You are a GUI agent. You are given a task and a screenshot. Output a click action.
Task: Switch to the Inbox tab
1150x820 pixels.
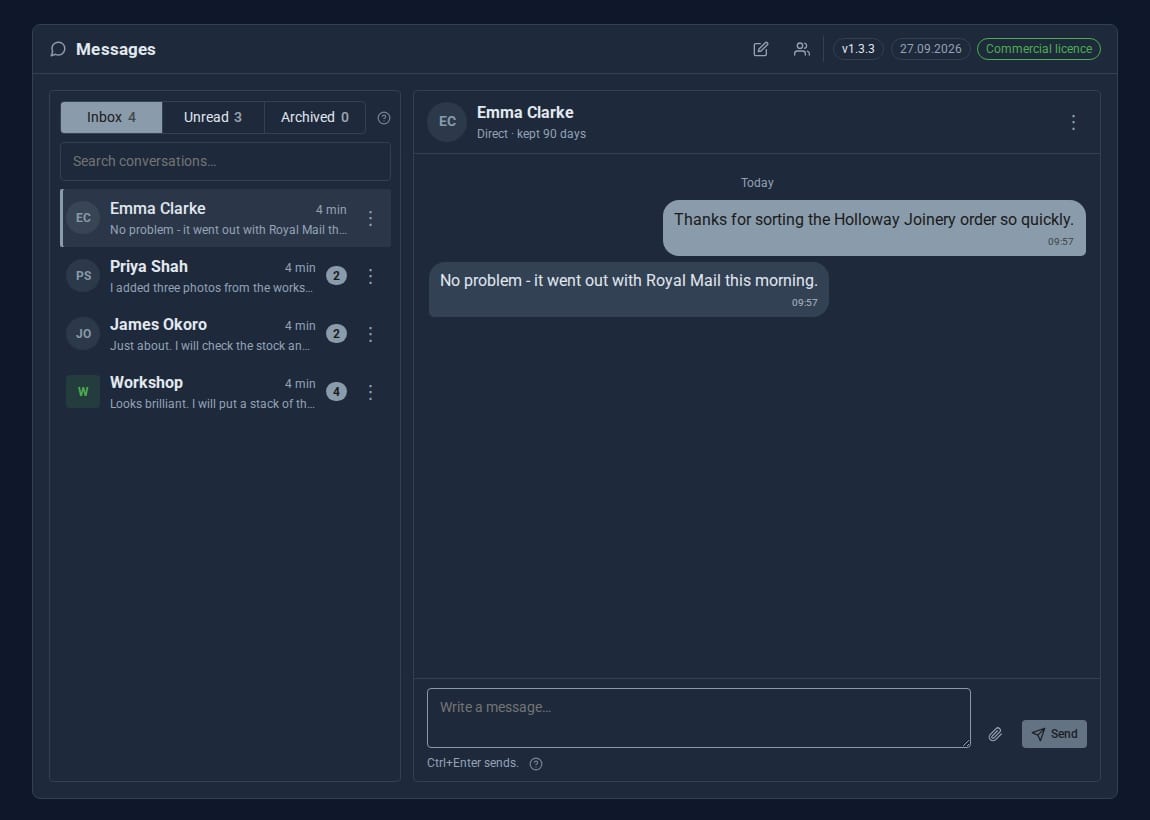click(x=111, y=117)
